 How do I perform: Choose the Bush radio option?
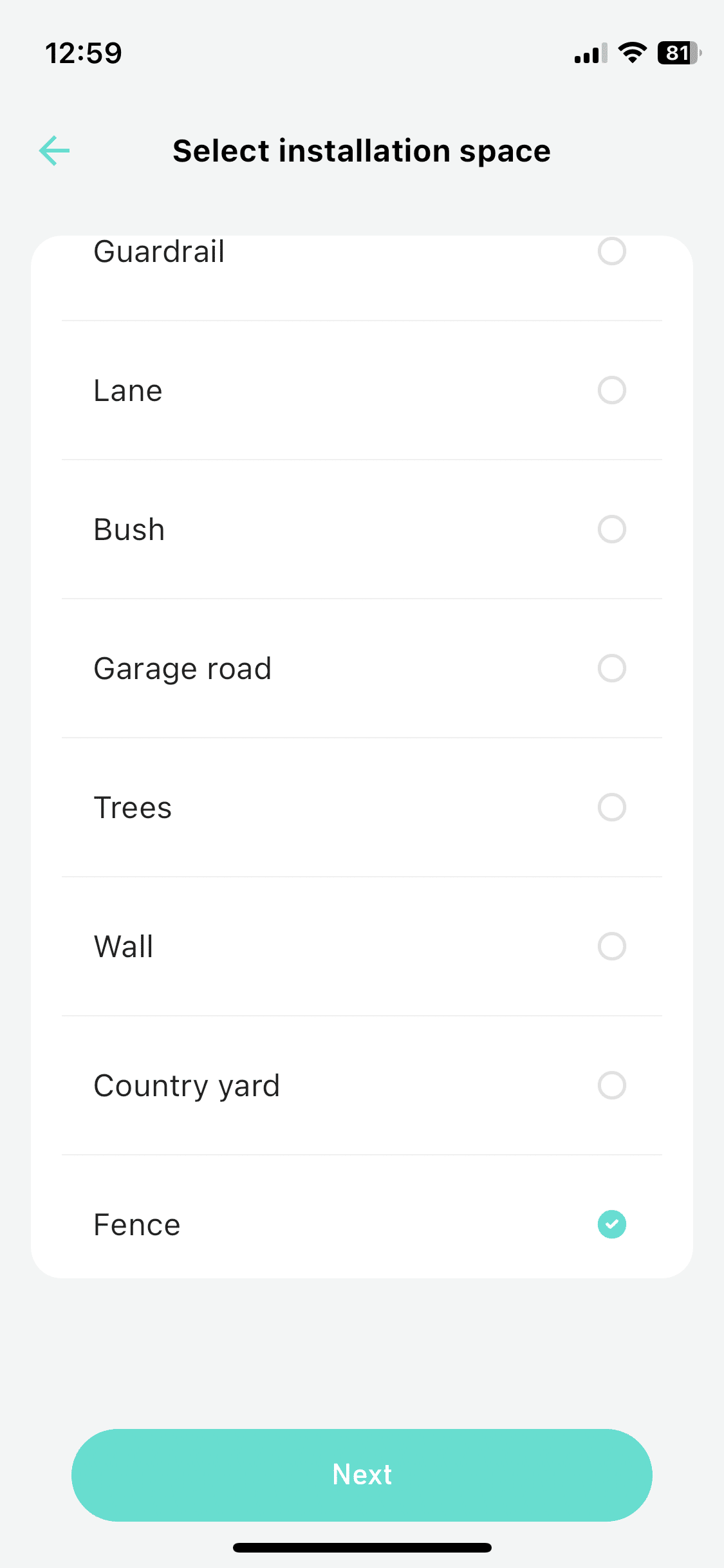[611, 529]
